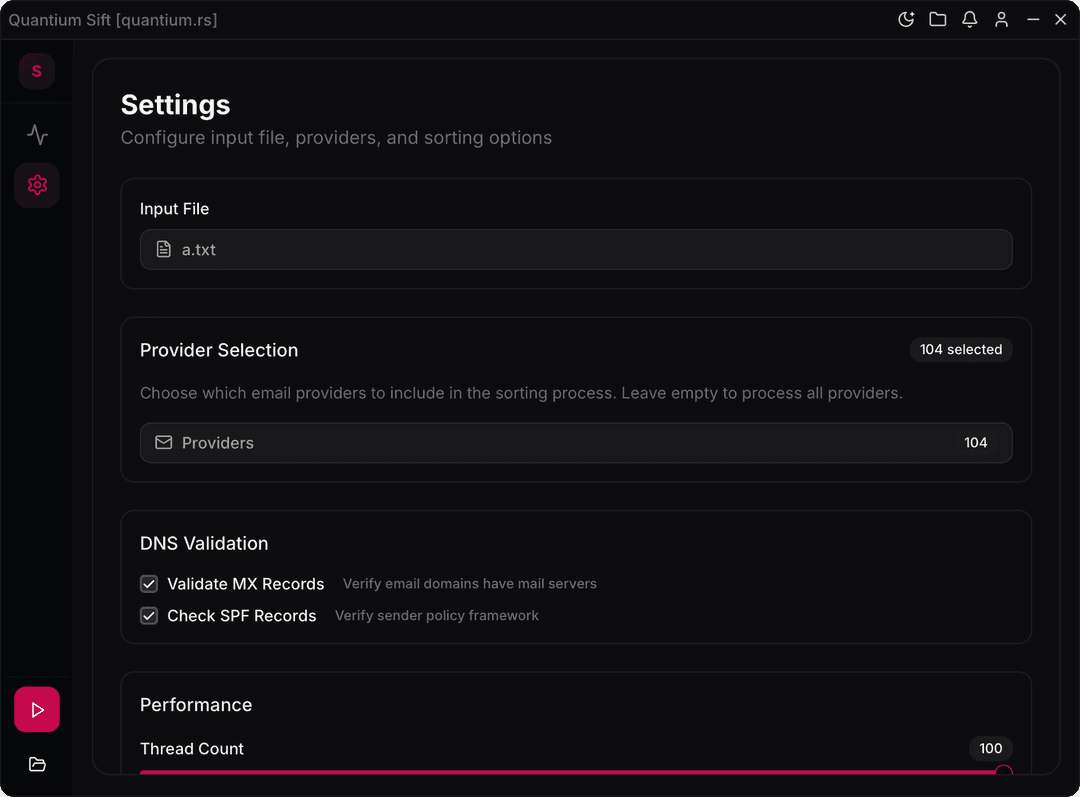Minimize the Quantium Sift window
Image resolution: width=1080 pixels, height=797 pixels.
coord(1033,19)
